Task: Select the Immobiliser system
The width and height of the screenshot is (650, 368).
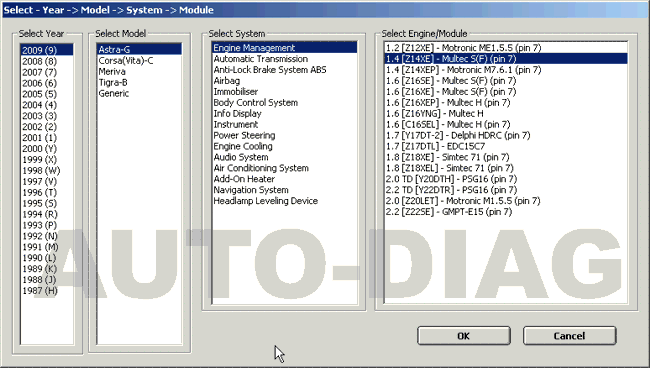Action: [x=284, y=91]
